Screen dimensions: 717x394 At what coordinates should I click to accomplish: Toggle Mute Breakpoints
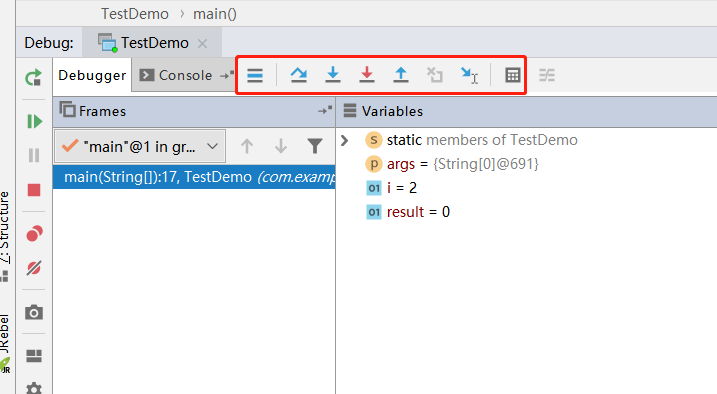click(x=34, y=268)
